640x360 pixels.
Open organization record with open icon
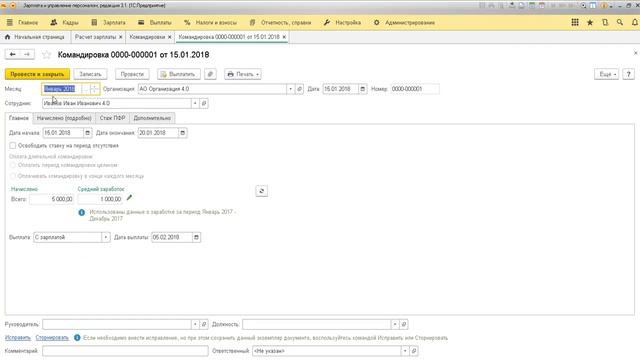(x=299, y=89)
